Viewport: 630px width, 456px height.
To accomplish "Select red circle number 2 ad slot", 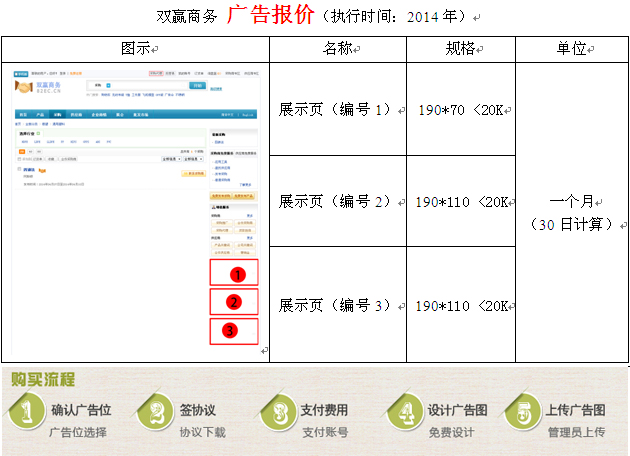I will point(233,302).
